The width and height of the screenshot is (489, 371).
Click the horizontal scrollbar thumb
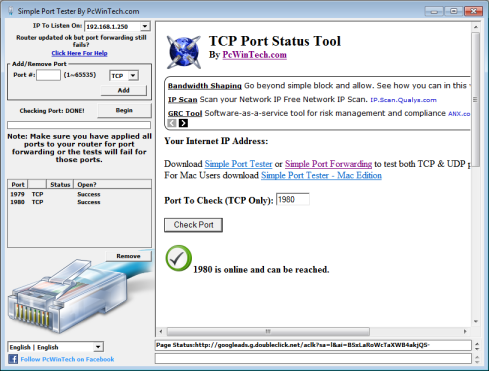[x=268, y=331]
